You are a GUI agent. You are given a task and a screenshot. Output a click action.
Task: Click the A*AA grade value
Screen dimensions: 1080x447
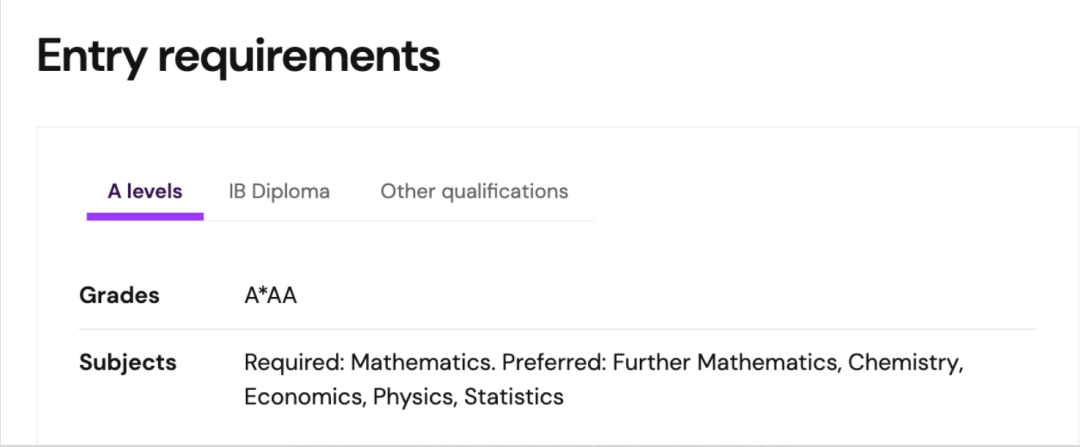point(271,296)
